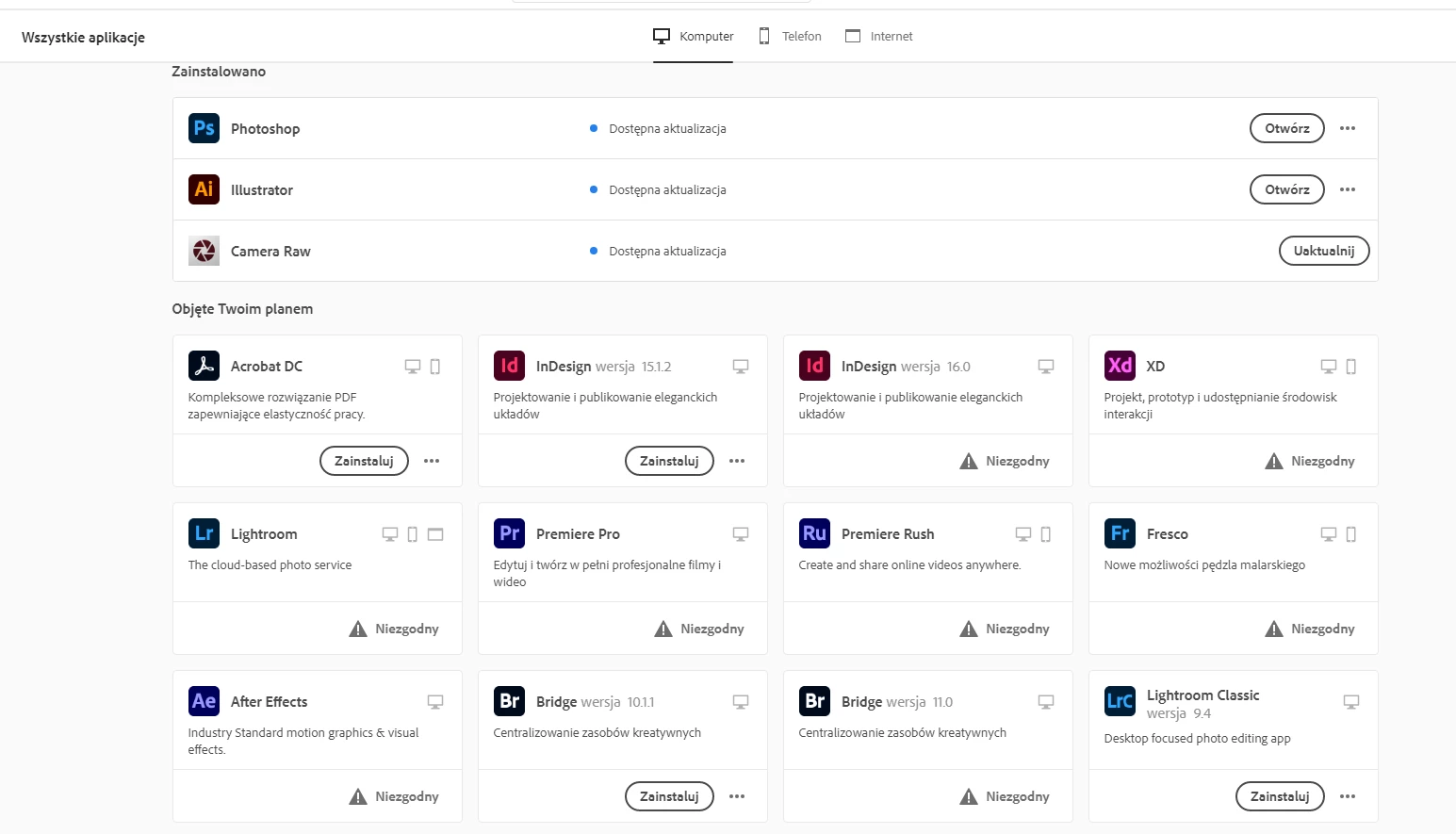1456x834 pixels.
Task: Click 'Nowe możliwości pędzla malarskiego' description
Action: (x=1204, y=565)
